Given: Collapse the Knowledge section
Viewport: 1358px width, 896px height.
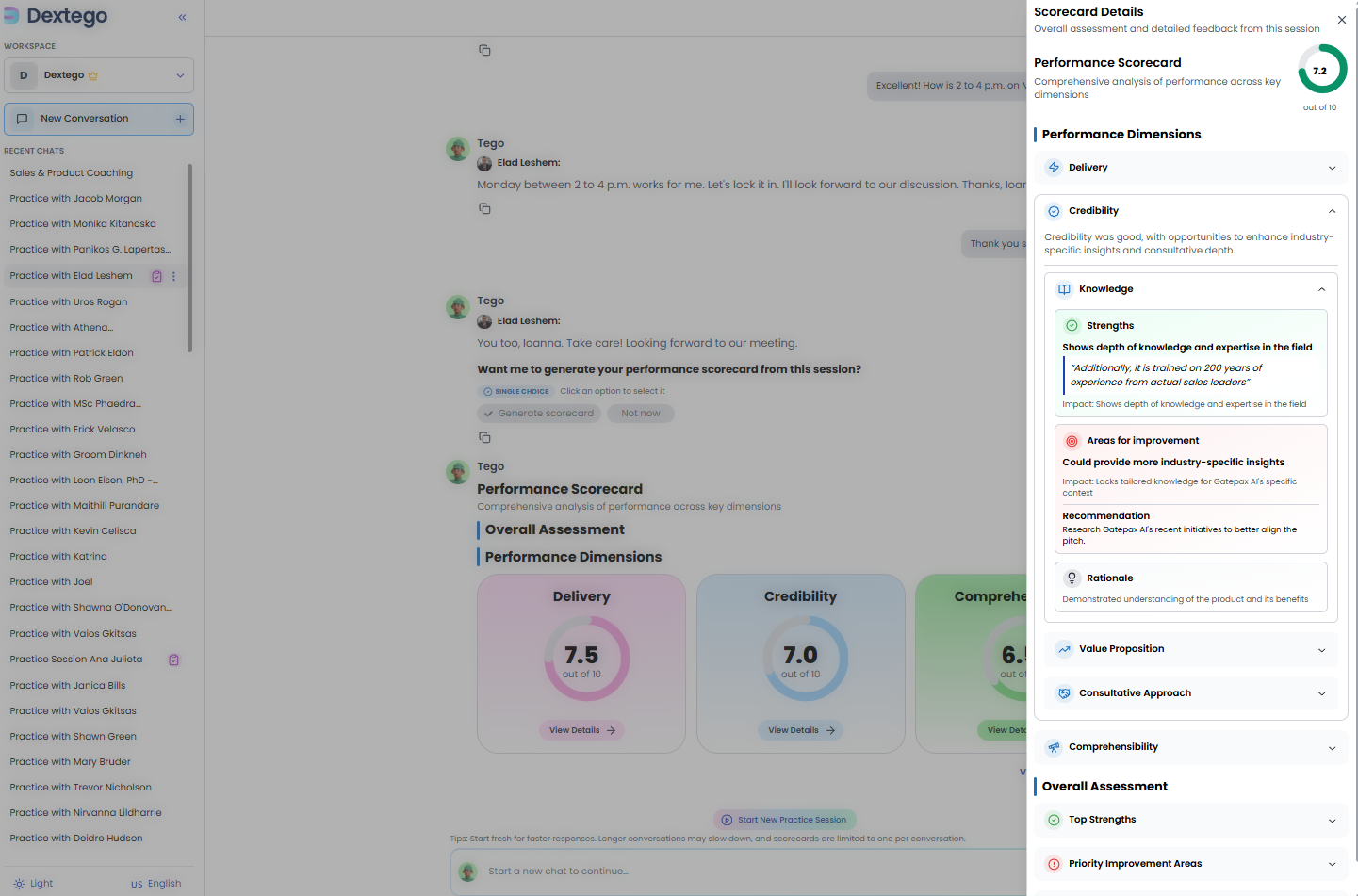Looking at the screenshot, I should tap(1320, 289).
